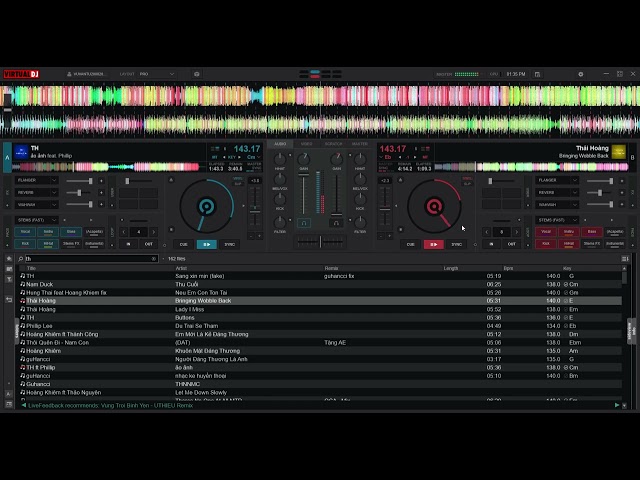Toggle deck B headphone cue (PFL) button

(336, 223)
